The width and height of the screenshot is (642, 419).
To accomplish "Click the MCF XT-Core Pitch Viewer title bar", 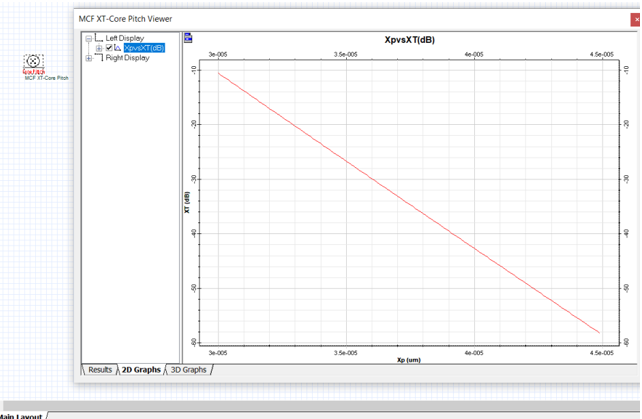I will [352, 19].
